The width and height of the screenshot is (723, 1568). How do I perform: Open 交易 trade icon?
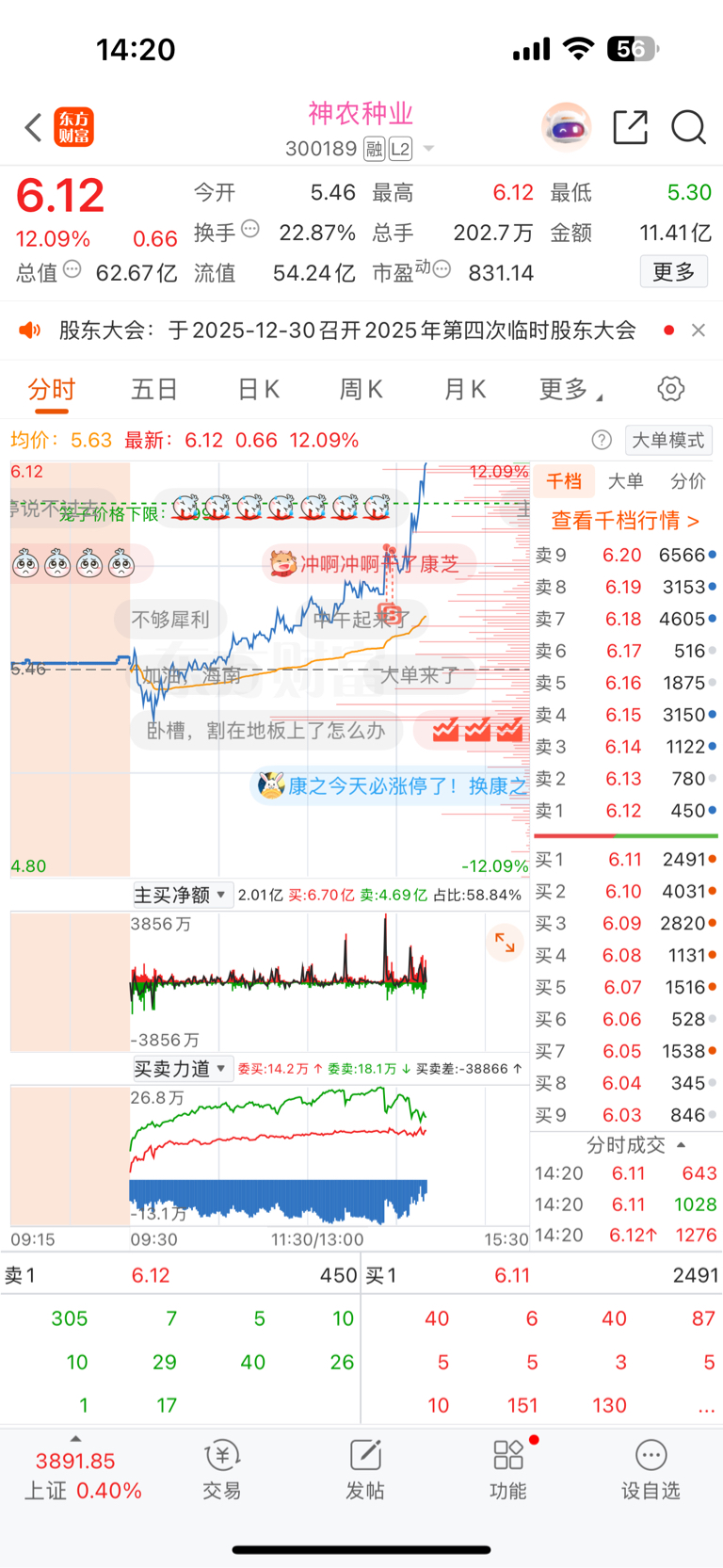222,1469
